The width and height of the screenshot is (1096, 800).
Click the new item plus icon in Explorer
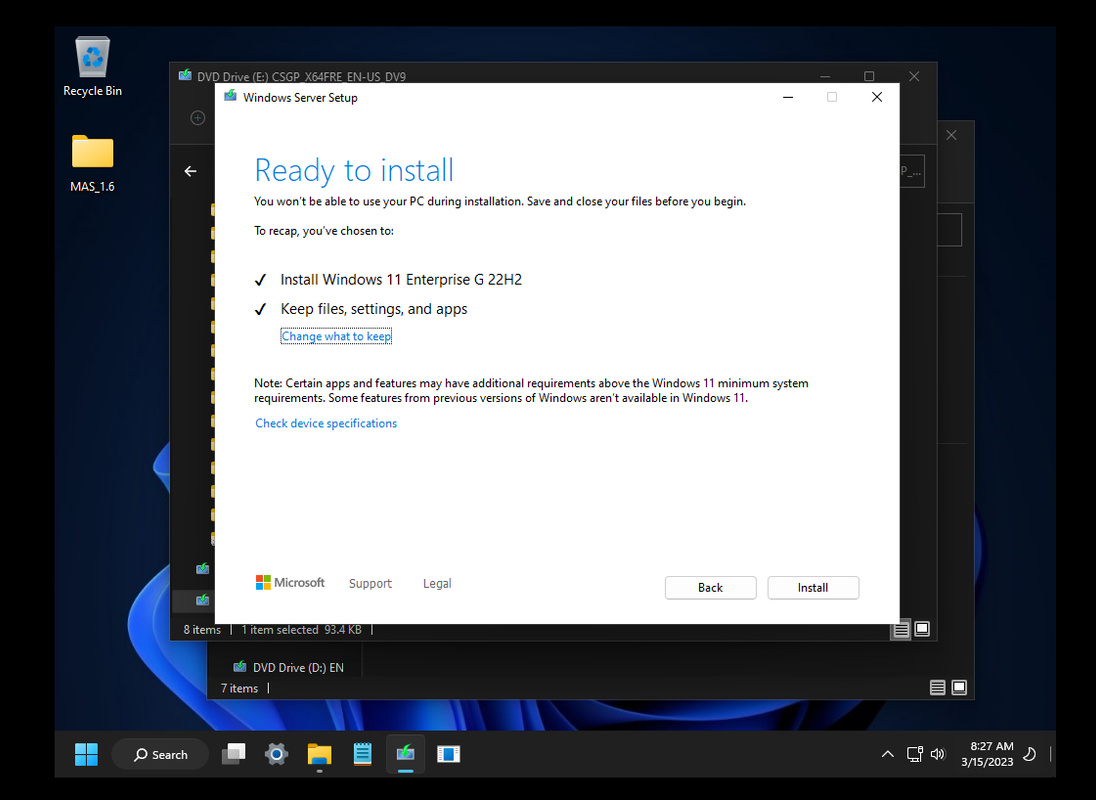(x=198, y=118)
